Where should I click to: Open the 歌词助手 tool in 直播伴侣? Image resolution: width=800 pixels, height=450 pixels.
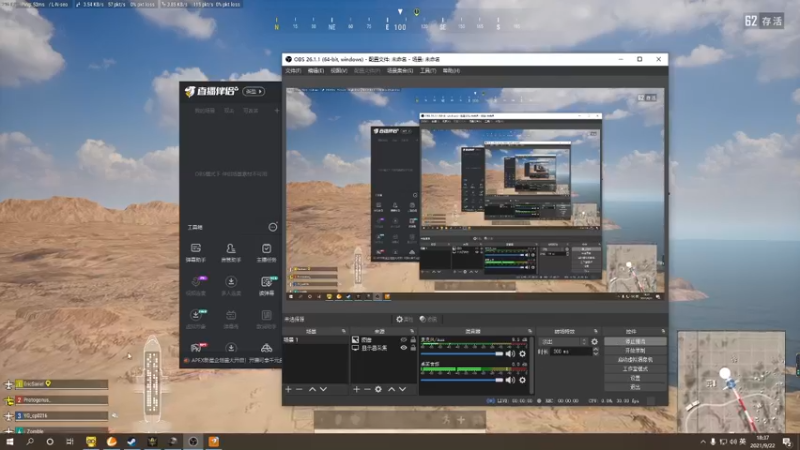(x=266, y=319)
